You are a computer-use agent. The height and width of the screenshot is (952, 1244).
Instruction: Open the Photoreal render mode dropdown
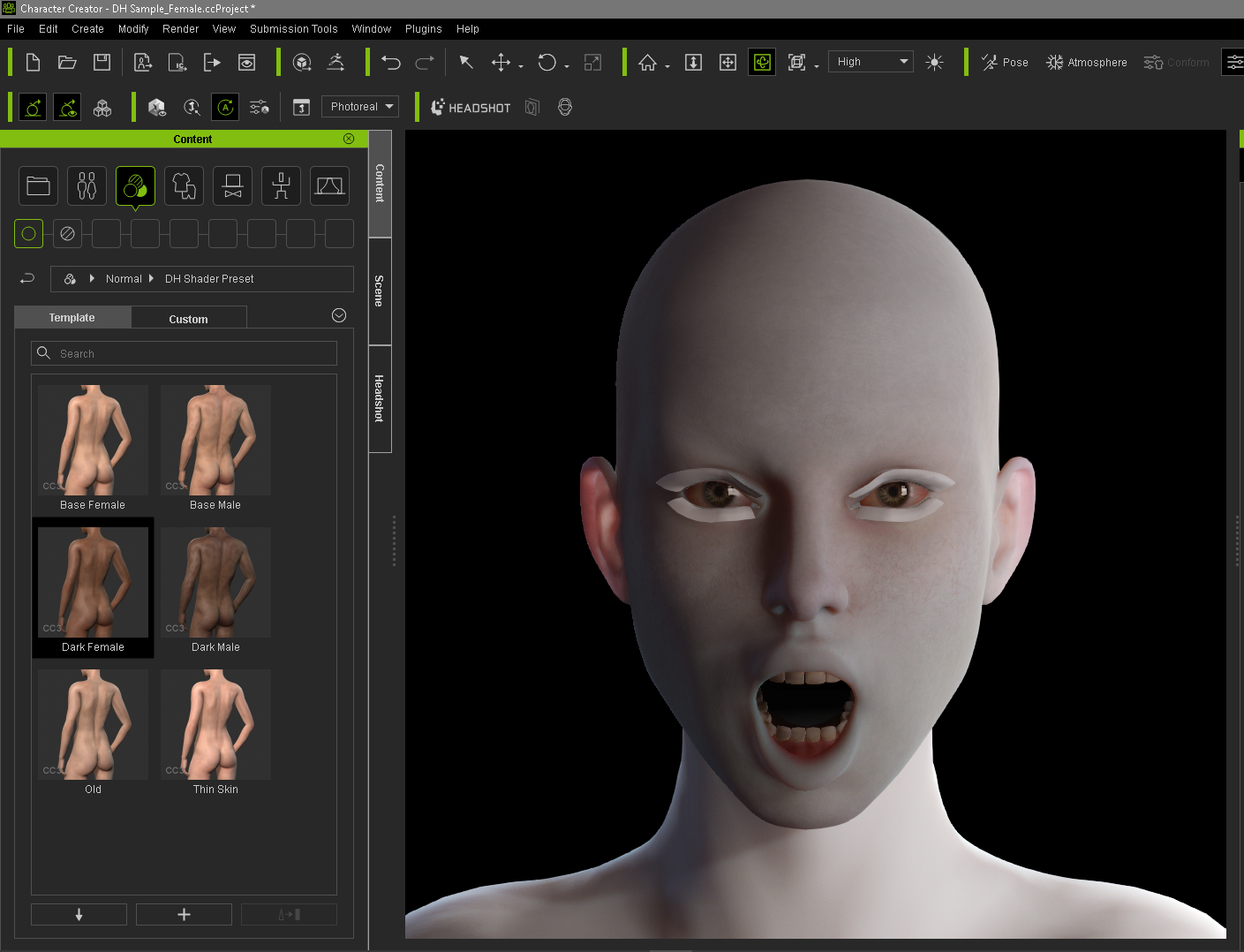click(x=360, y=107)
